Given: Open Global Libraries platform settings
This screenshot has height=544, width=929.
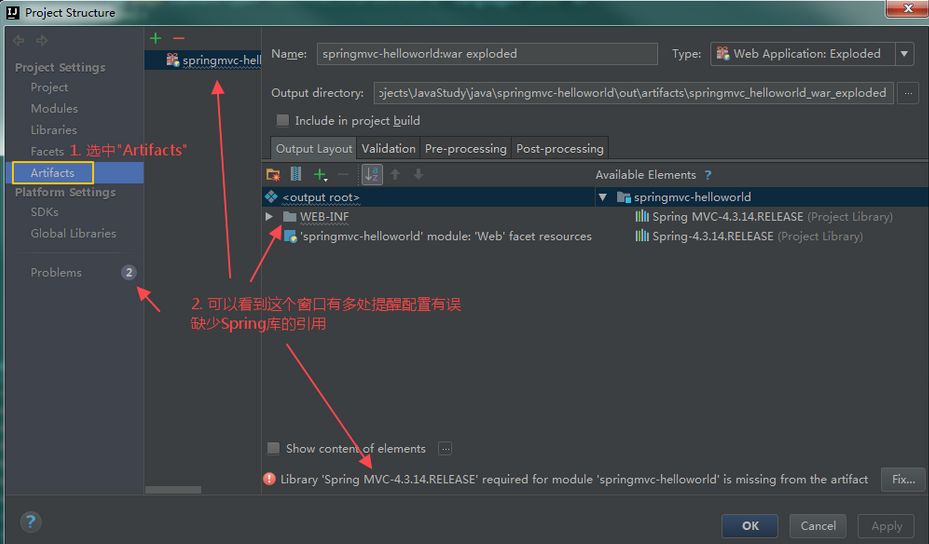Looking at the screenshot, I should click(x=73, y=233).
